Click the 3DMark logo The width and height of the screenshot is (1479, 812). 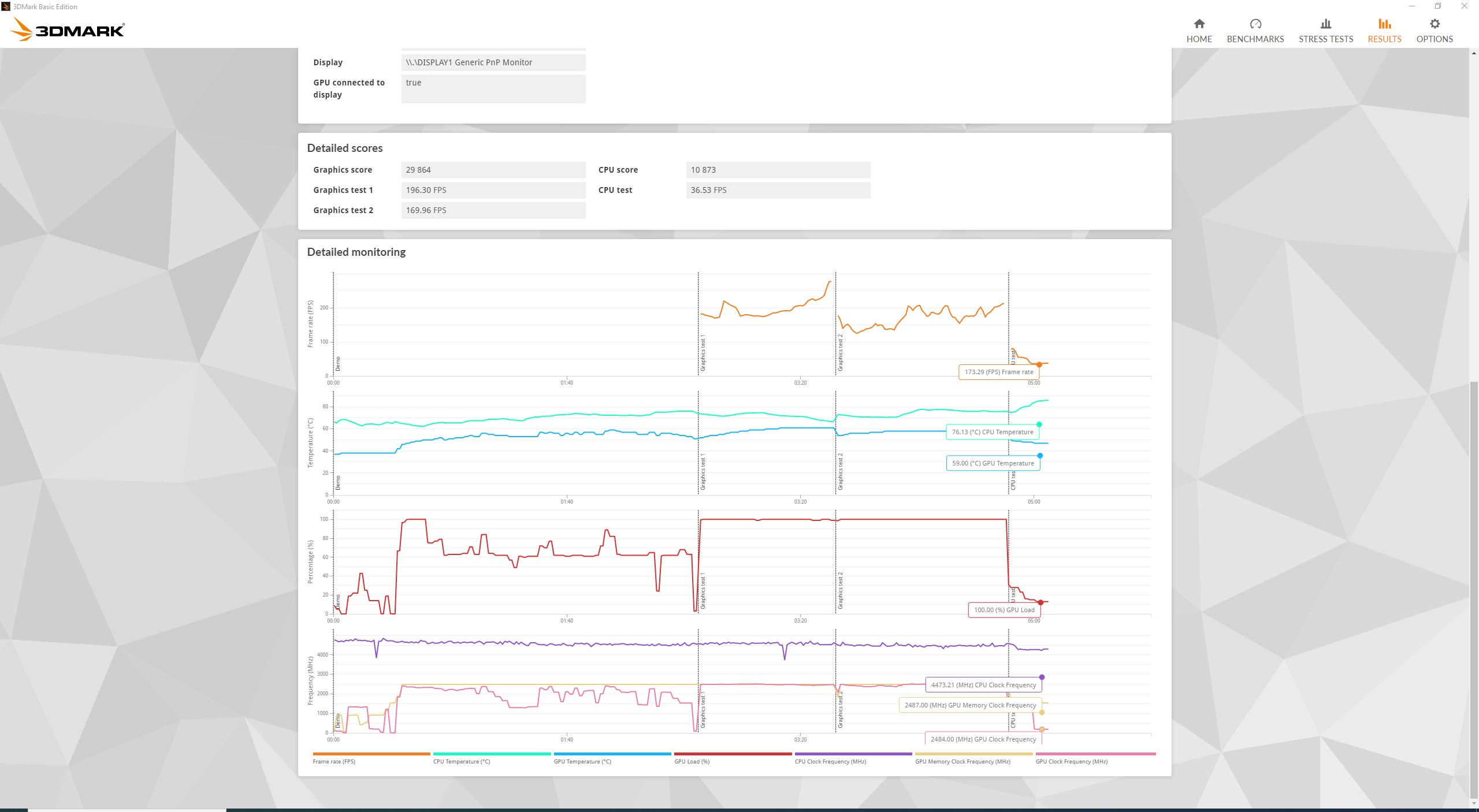(x=68, y=29)
